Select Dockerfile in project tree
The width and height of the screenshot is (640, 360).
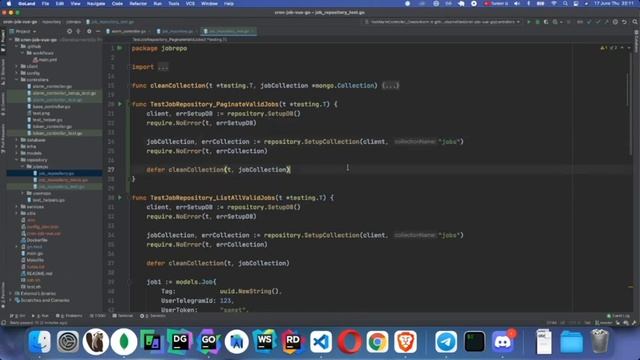pos(34,240)
